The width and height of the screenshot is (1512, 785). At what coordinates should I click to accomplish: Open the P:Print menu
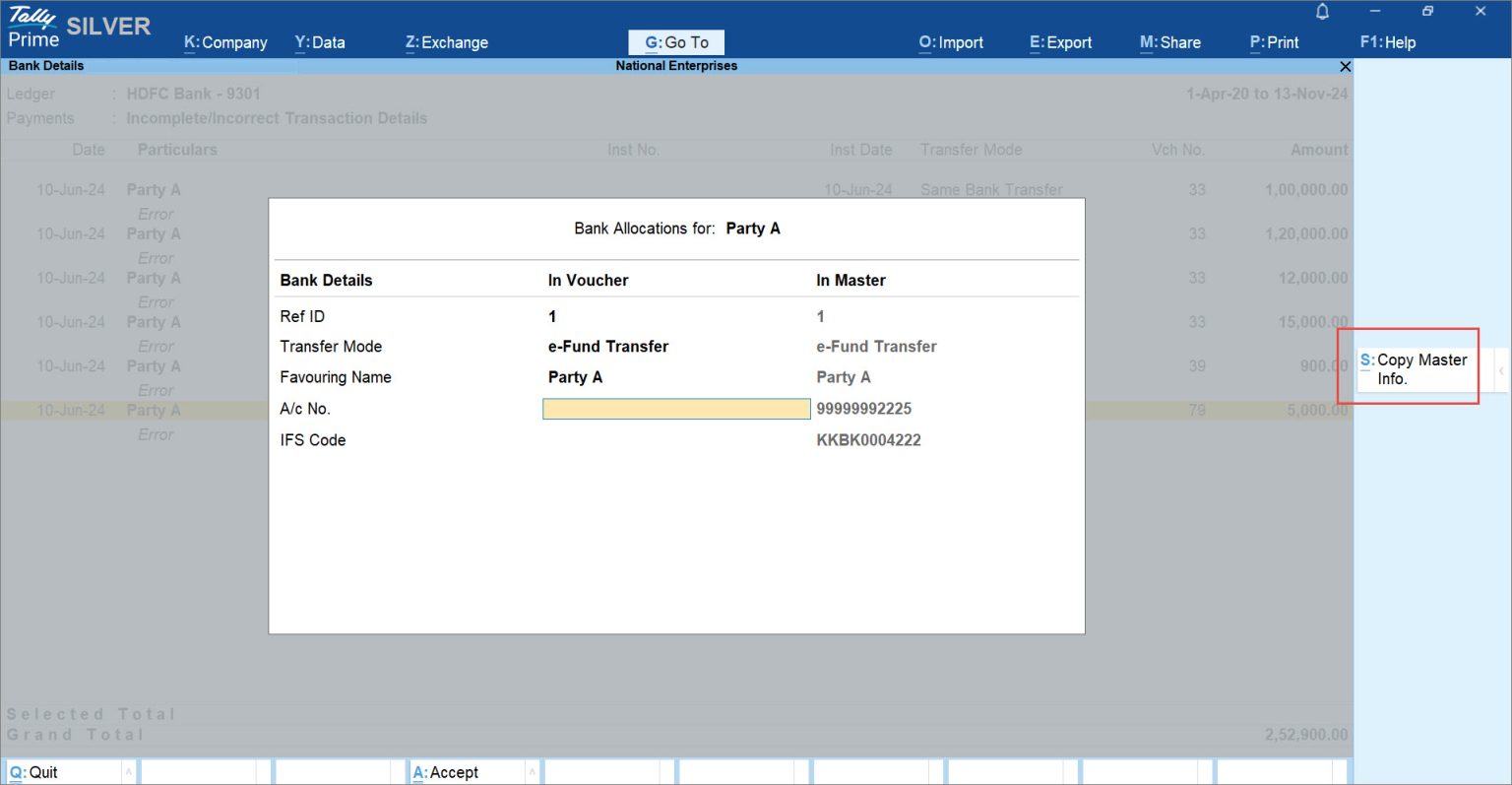tap(1274, 42)
